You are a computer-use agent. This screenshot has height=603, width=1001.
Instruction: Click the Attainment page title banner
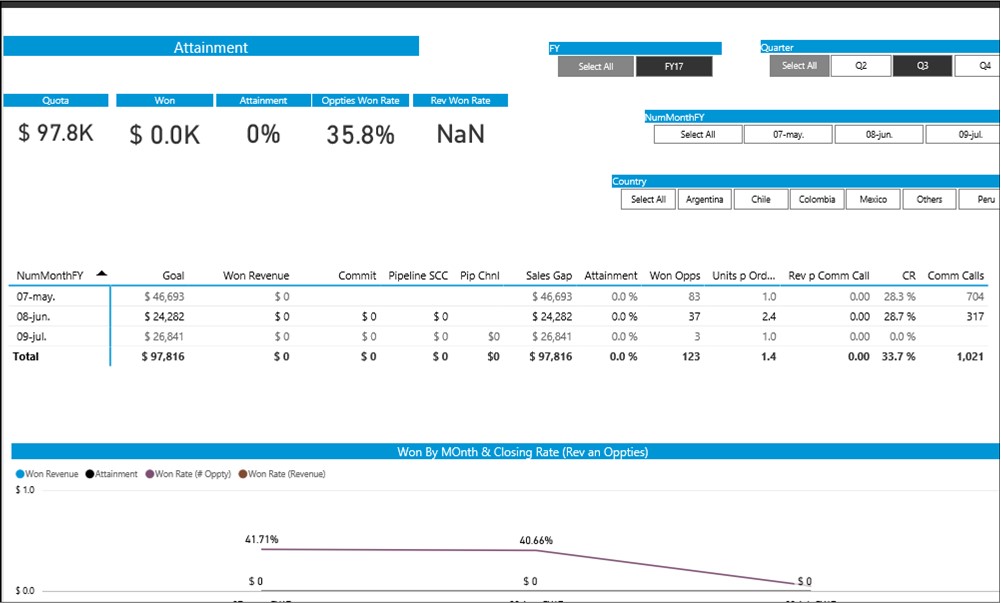(211, 47)
